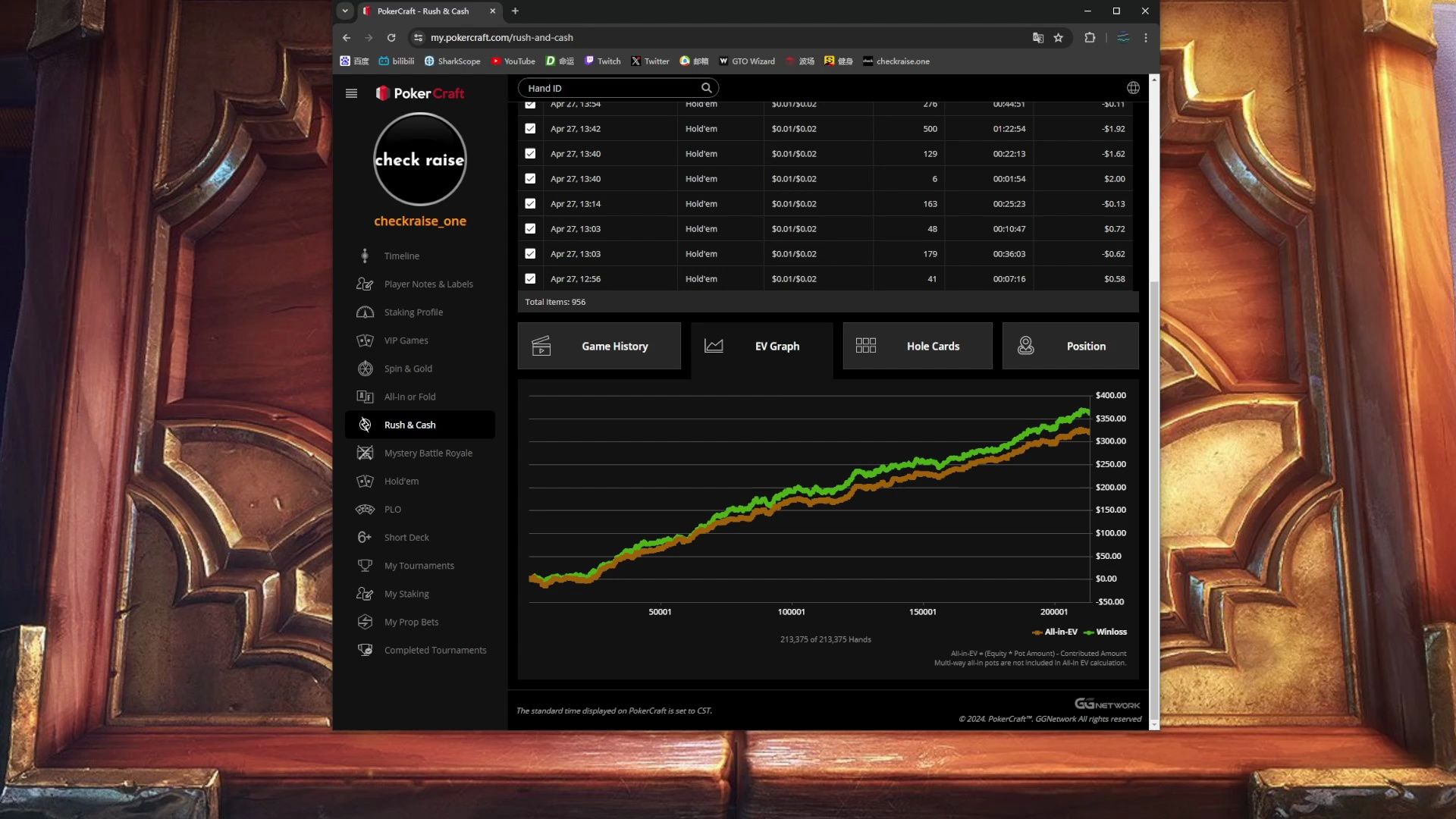Open Spin & Gold section
The width and height of the screenshot is (1456, 819).
tap(408, 369)
